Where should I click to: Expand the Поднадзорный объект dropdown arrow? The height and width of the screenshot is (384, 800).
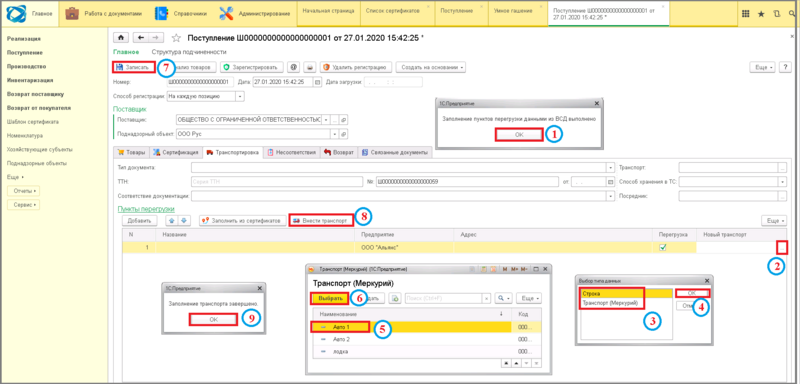[335, 134]
